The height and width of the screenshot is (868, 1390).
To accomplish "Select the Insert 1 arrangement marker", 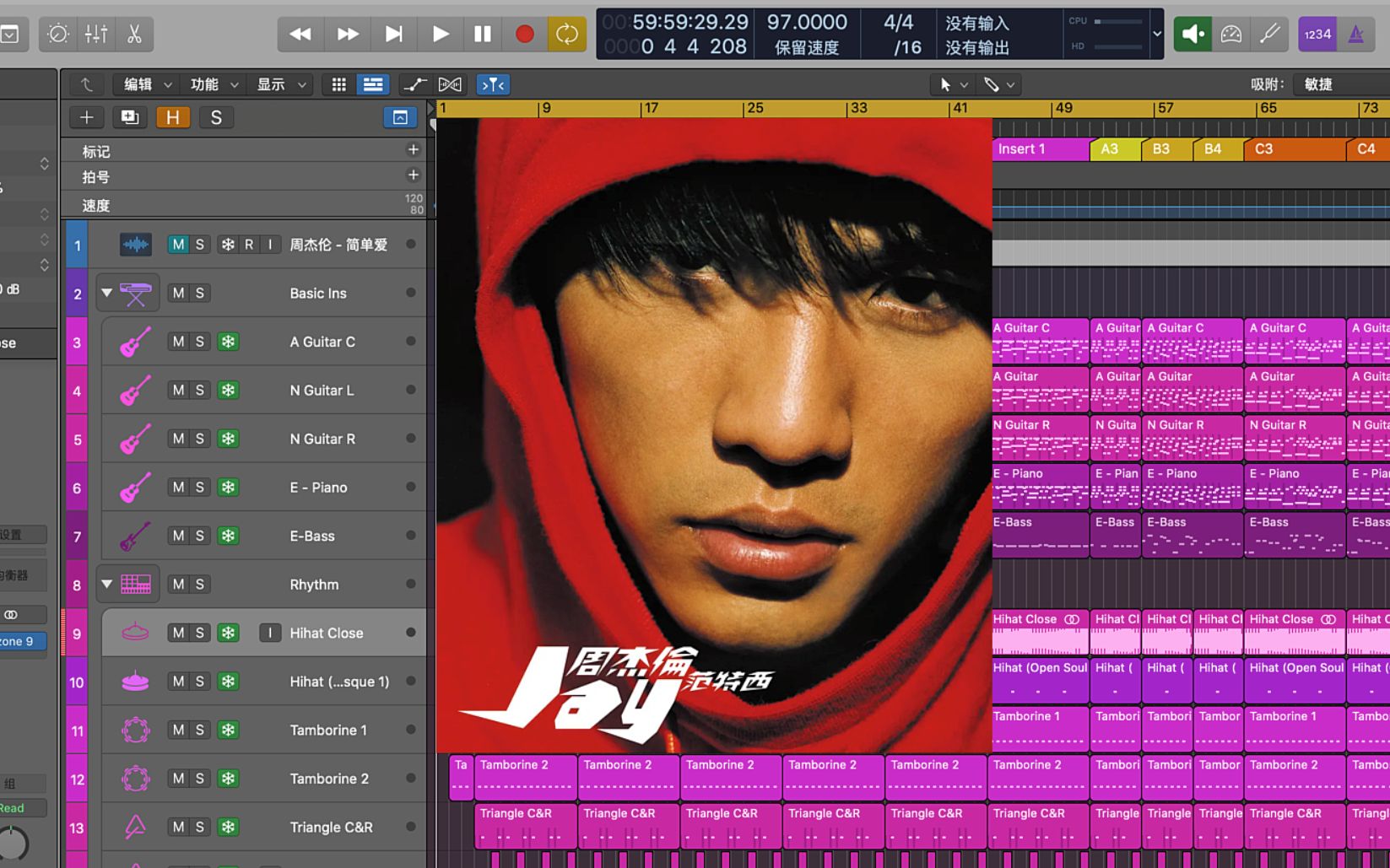I will (x=1041, y=149).
